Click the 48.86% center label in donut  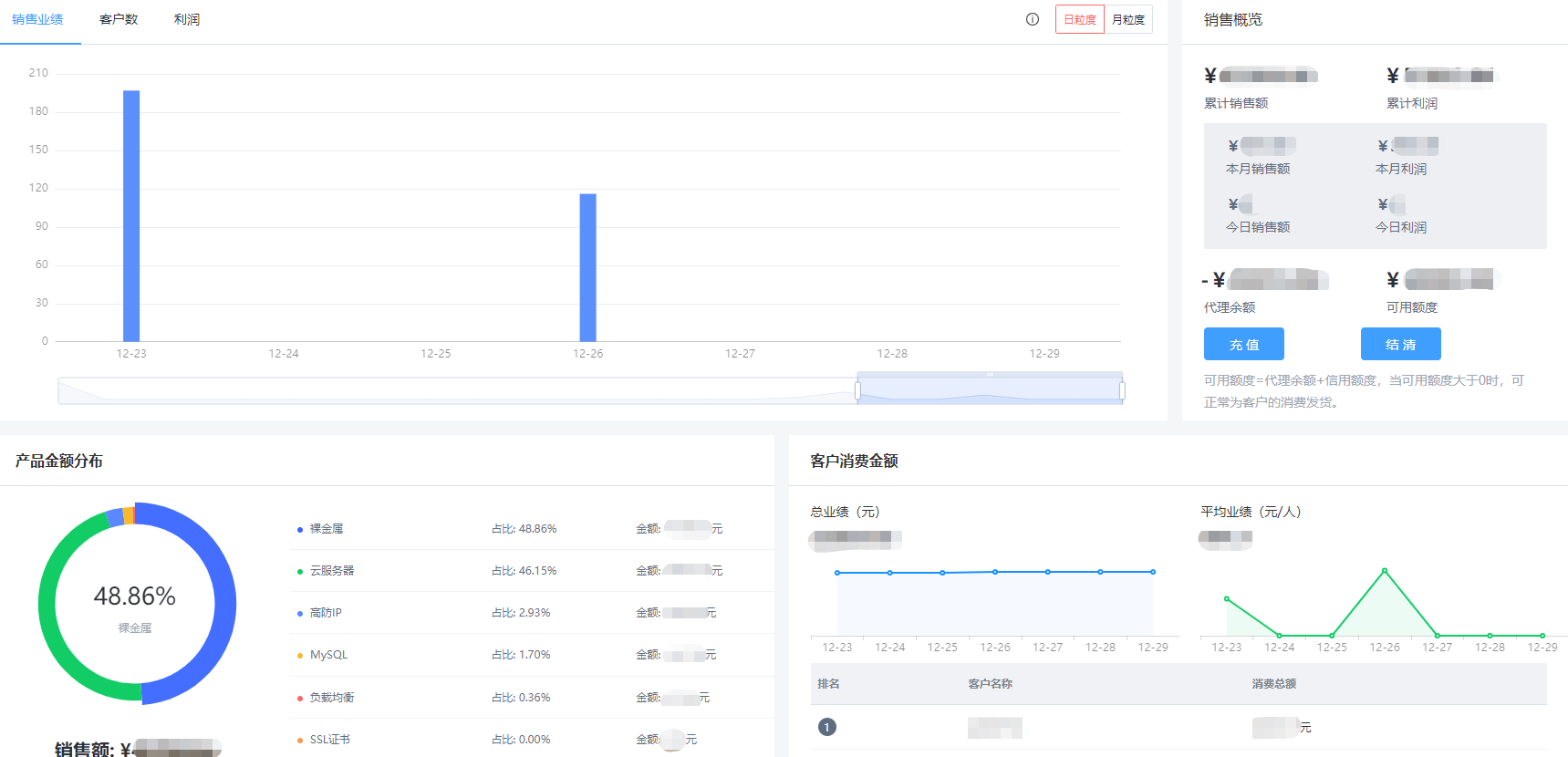[x=135, y=596]
